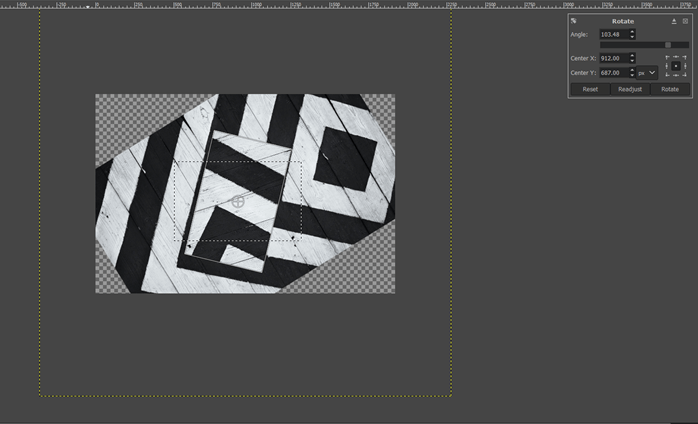Click the Readjust button
698x424 pixels.
(630, 89)
